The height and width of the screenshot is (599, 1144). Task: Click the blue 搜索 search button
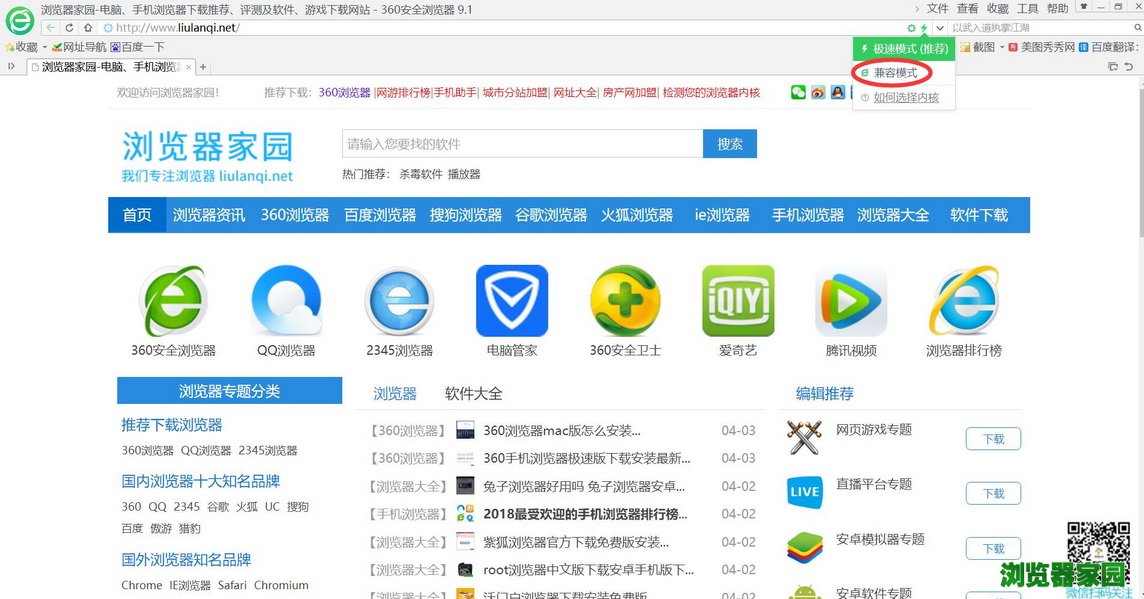[729, 144]
